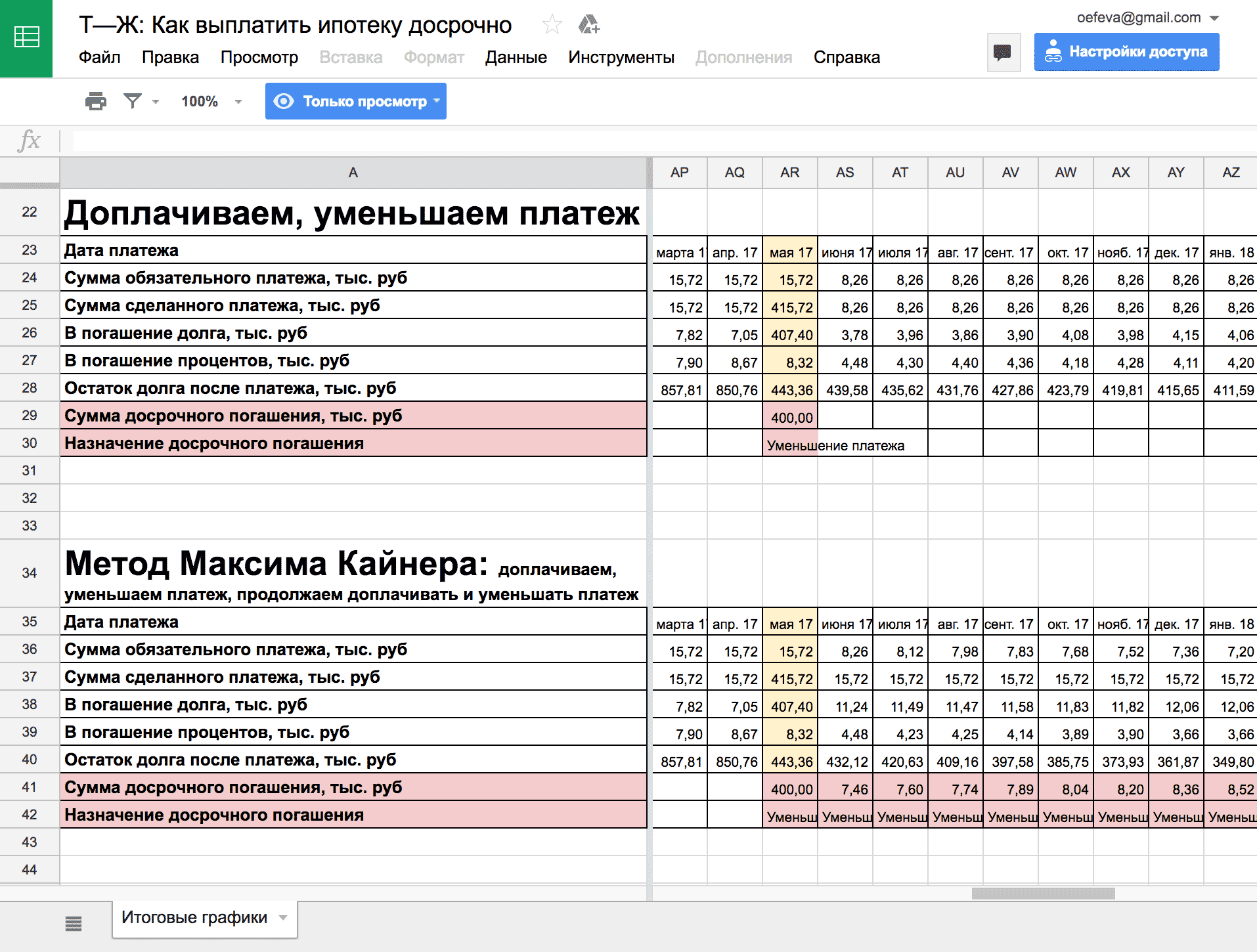Click the document title text
This screenshot has width=1257, height=952.
(296, 26)
